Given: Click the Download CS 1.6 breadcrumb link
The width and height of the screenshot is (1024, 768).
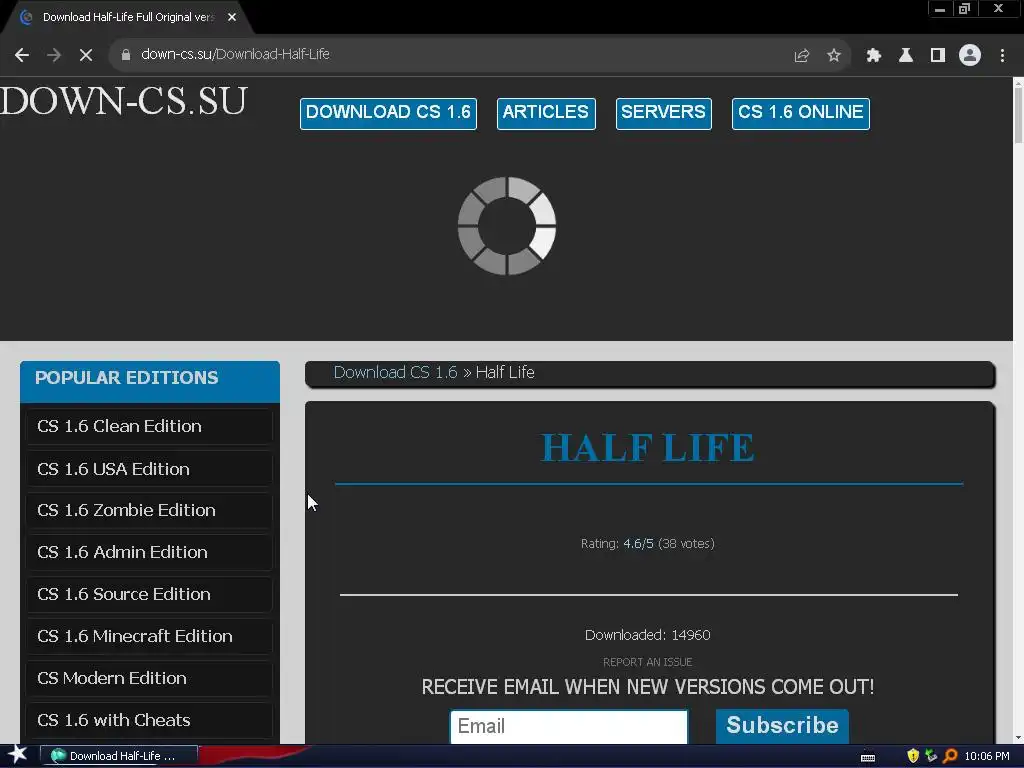Looking at the screenshot, I should click(x=396, y=372).
